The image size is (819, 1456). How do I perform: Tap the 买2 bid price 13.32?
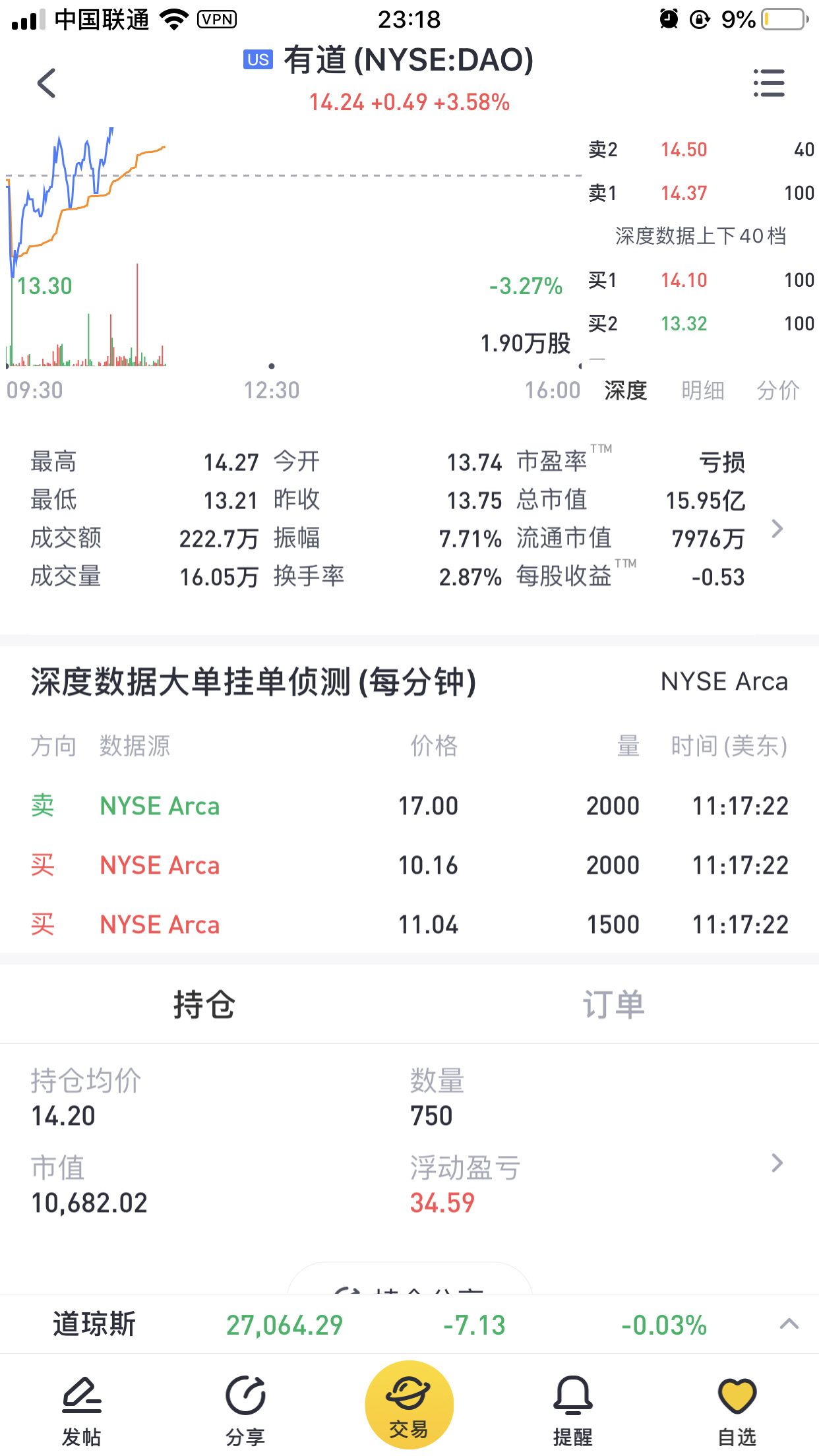point(684,324)
